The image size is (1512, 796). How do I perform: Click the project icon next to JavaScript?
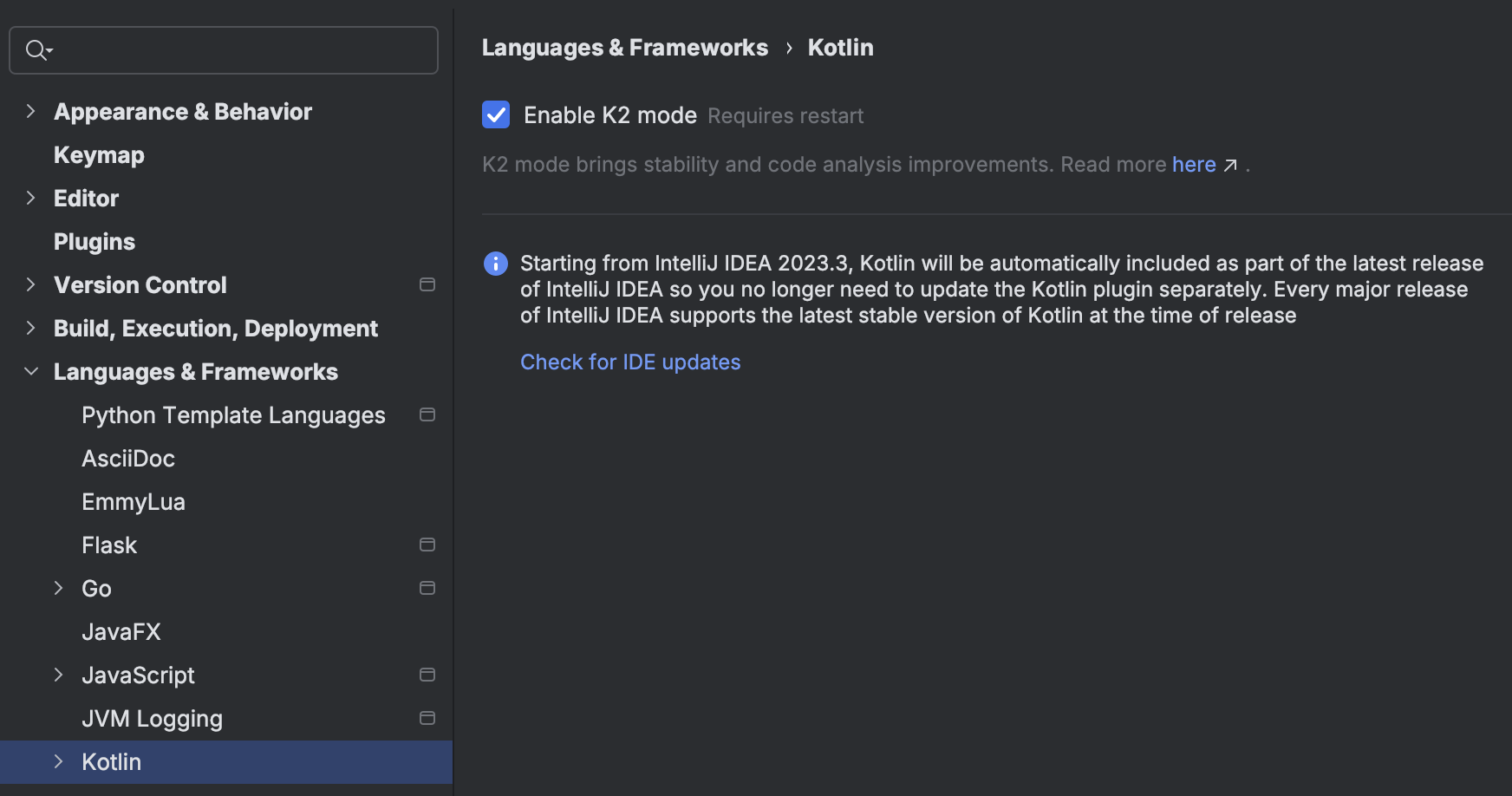point(427,675)
